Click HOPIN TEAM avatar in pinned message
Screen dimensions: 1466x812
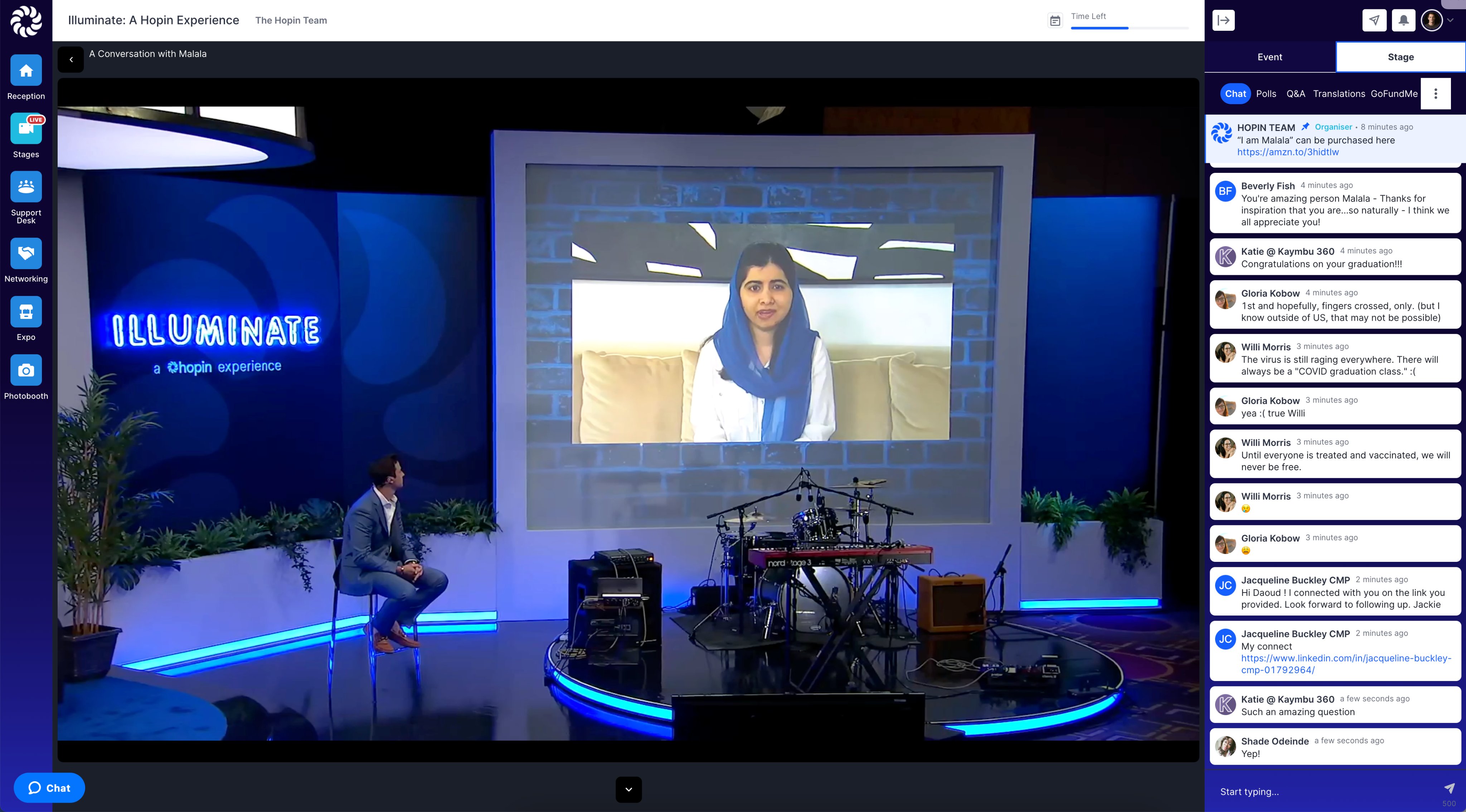coord(1221,132)
